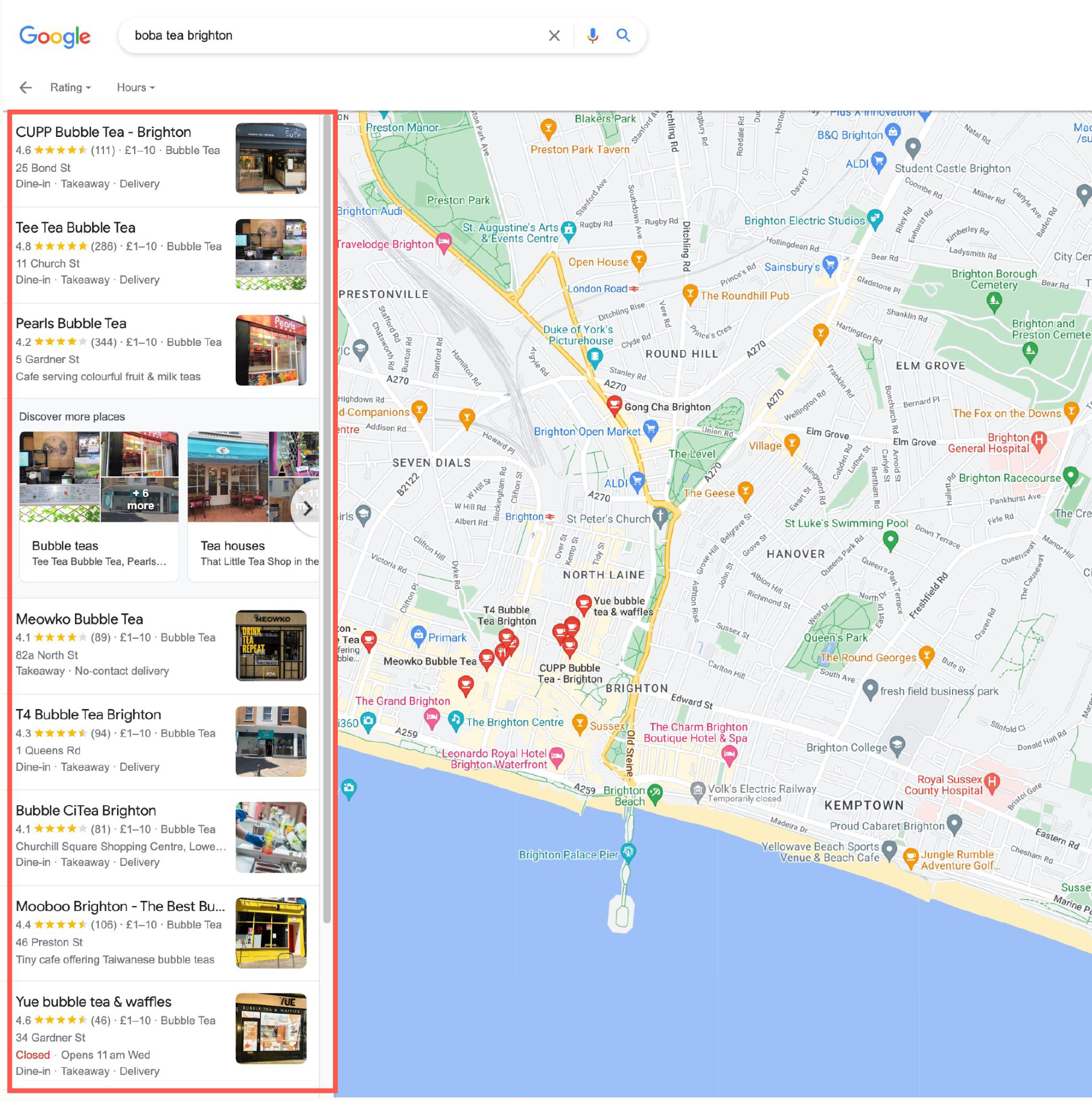Screen dimensions: 1092x1101
Task: Click St. Augustine's Arts & Events marker
Action: click(568, 231)
